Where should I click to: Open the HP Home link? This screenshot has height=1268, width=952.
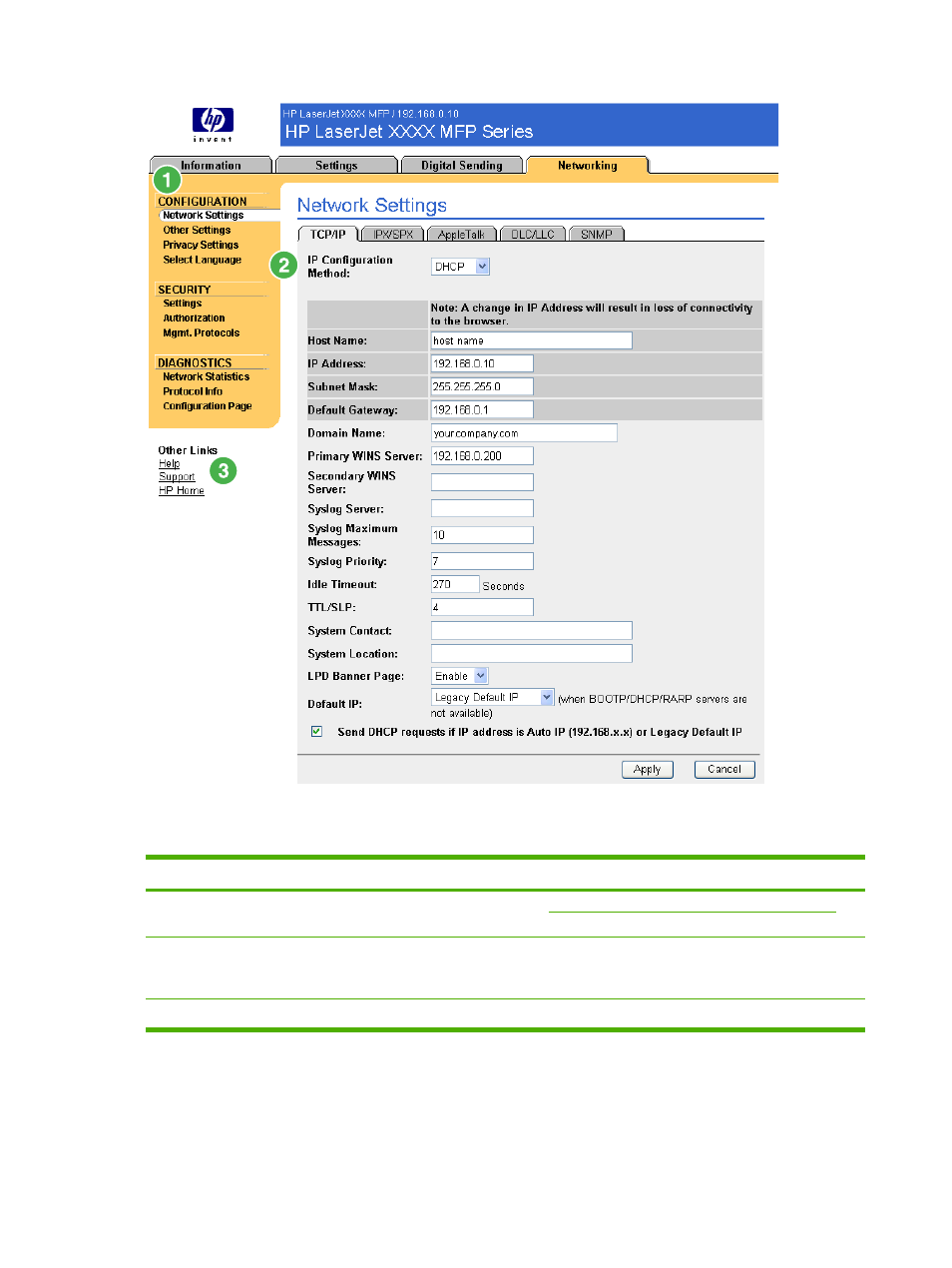click(182, 491)
